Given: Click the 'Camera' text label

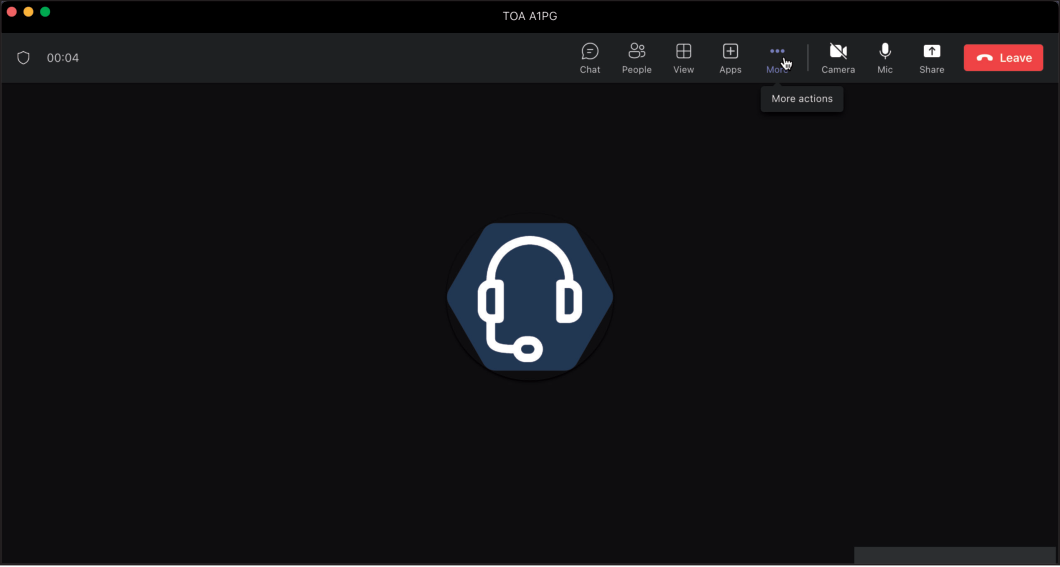Looking at the screenshot, I should point(838,70).
